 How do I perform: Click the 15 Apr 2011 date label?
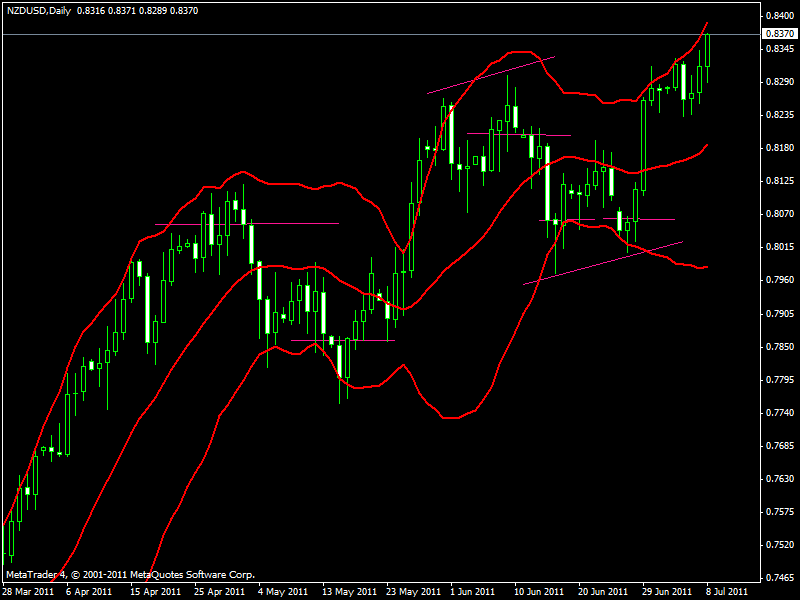156,592
